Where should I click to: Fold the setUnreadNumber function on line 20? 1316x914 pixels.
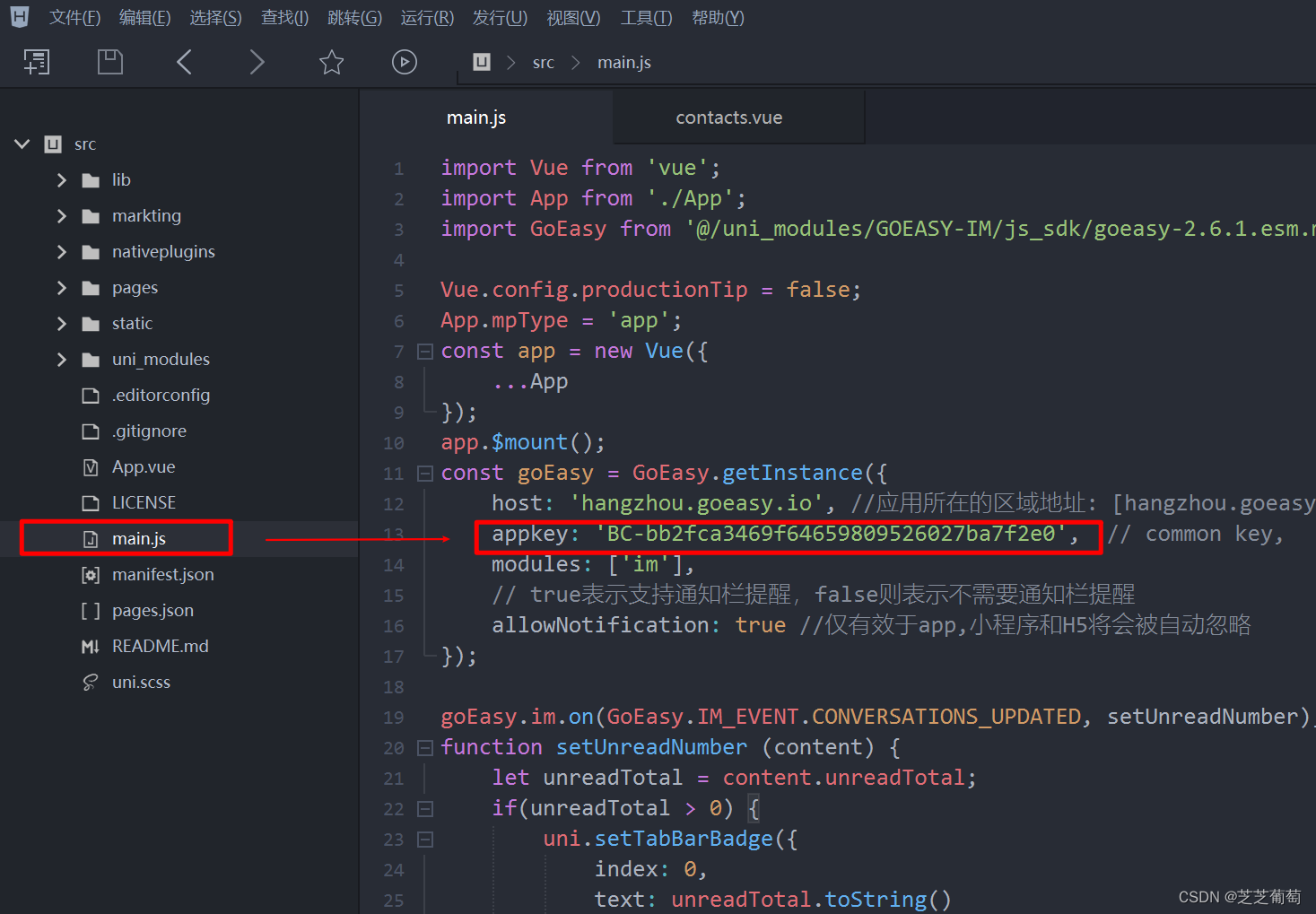coord(424,747)
